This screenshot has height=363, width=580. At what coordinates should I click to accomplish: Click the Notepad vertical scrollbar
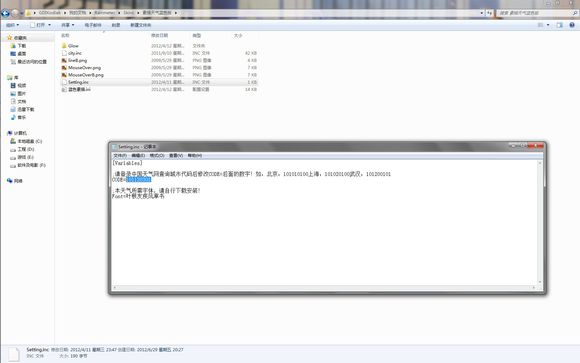click(540, 222)
